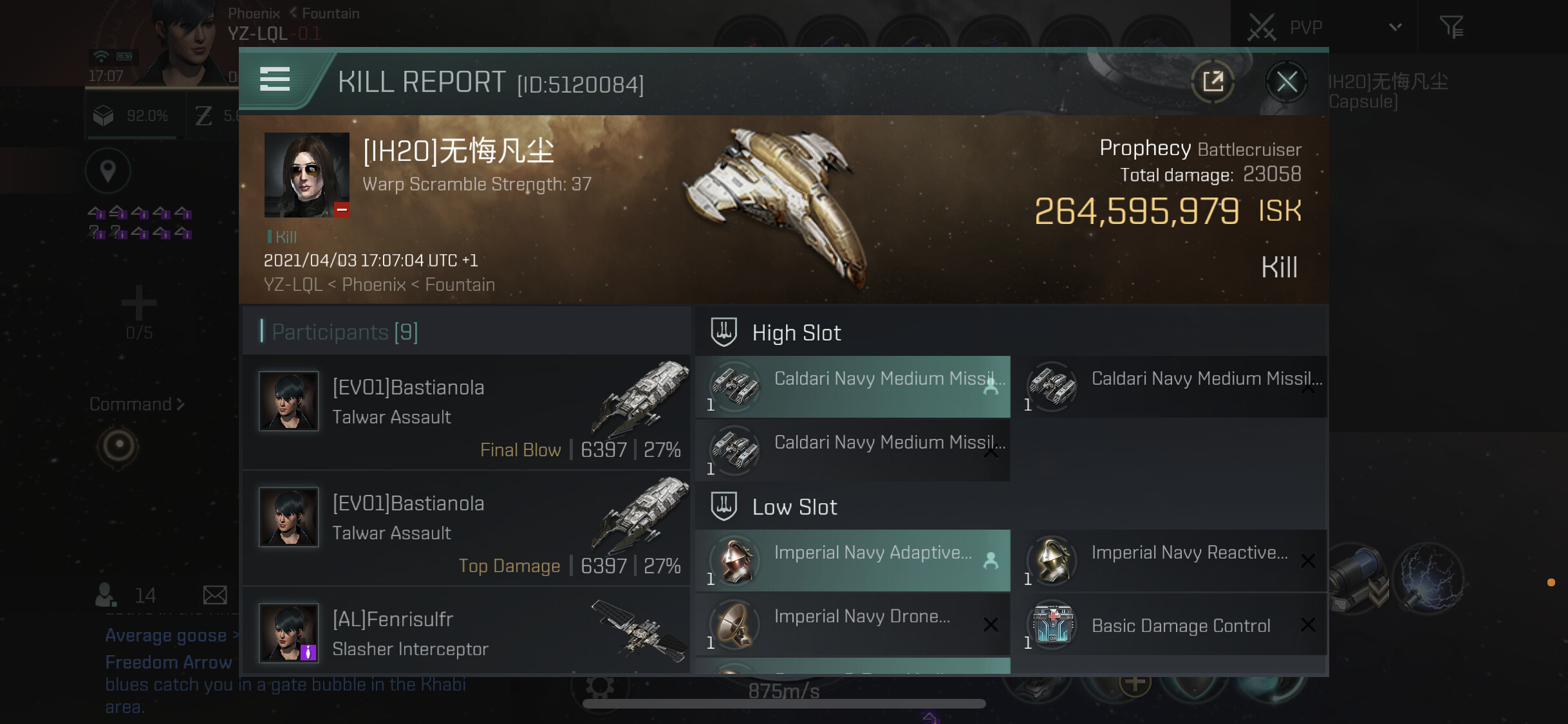Add a fleet member with plus icon
This screenshot has height=724, width=1568.
point(139,302)
